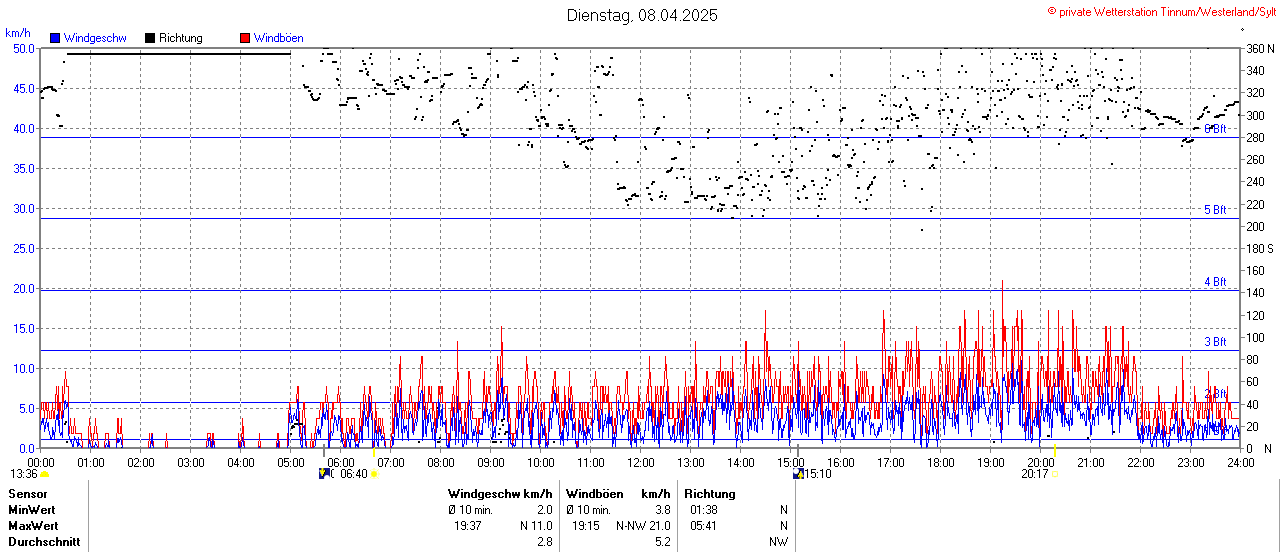
Task: Click the average gust value 5.2
Action: (x=662, y=542)
